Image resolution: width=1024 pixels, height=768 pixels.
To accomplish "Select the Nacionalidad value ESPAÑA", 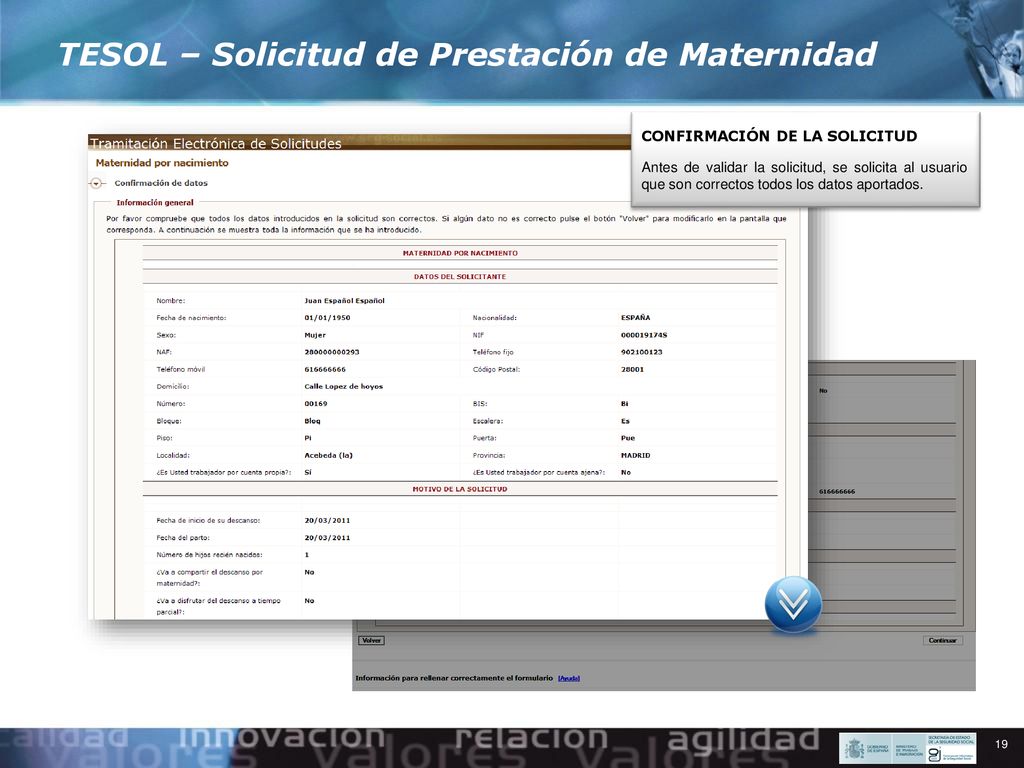I will pos(635,318).
